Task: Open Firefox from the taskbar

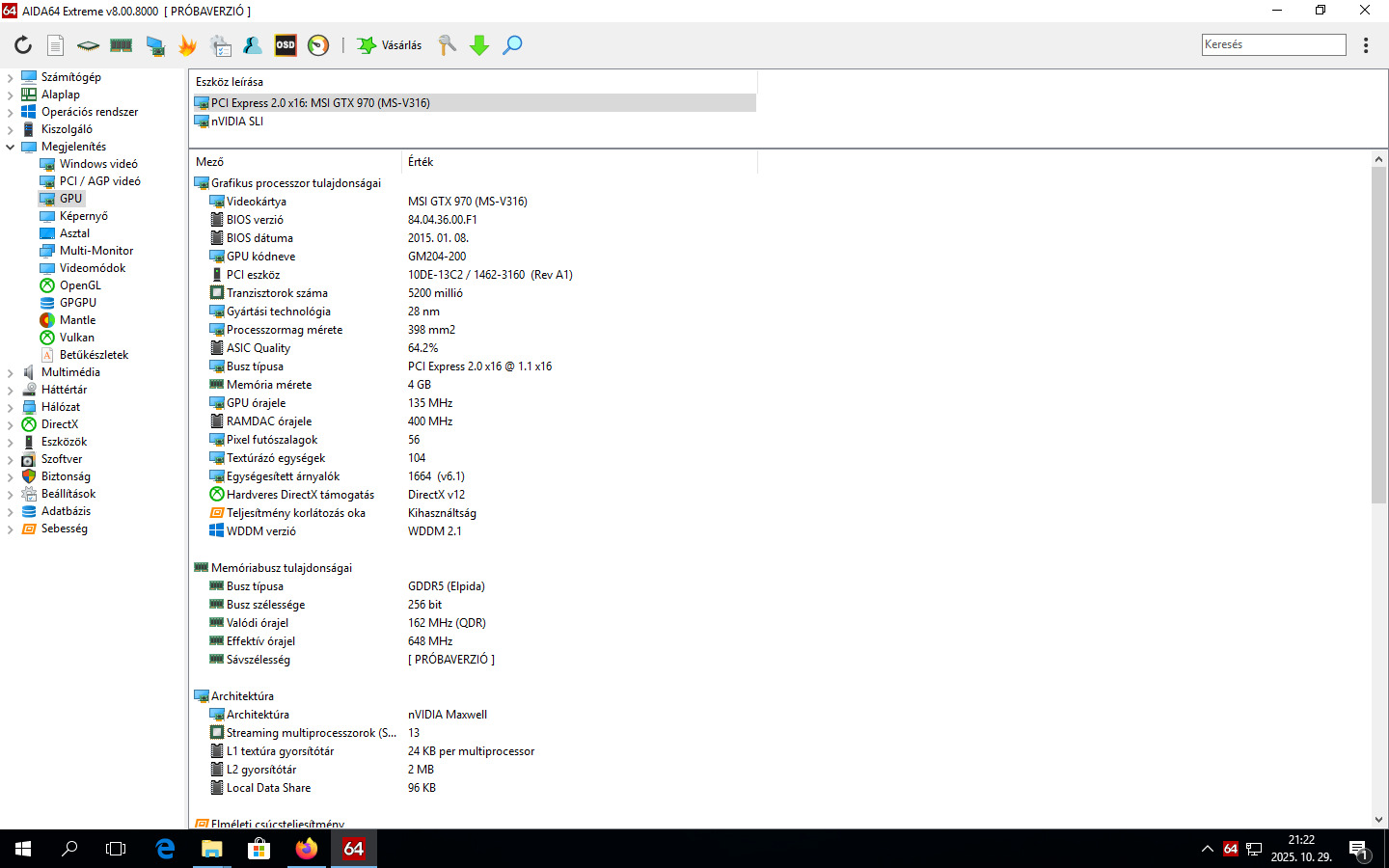Action: 306,849
